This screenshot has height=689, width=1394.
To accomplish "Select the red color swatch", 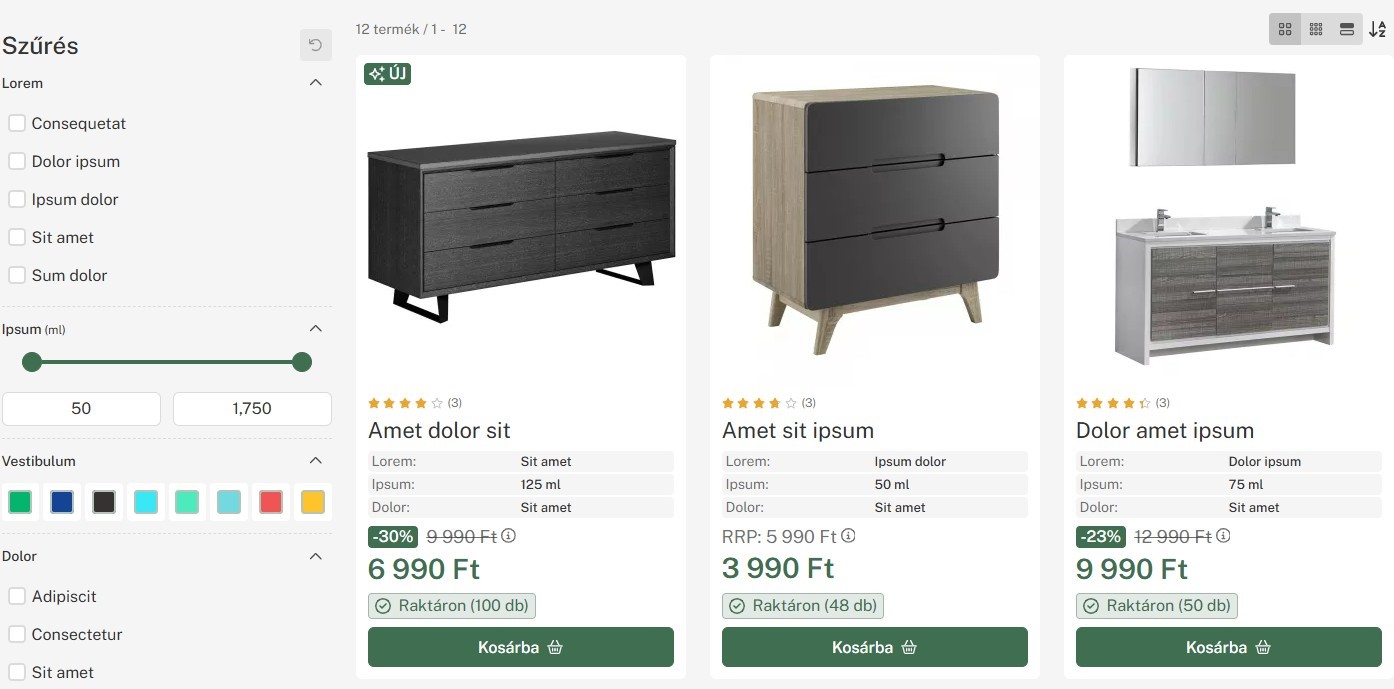I will click(271, 502).
